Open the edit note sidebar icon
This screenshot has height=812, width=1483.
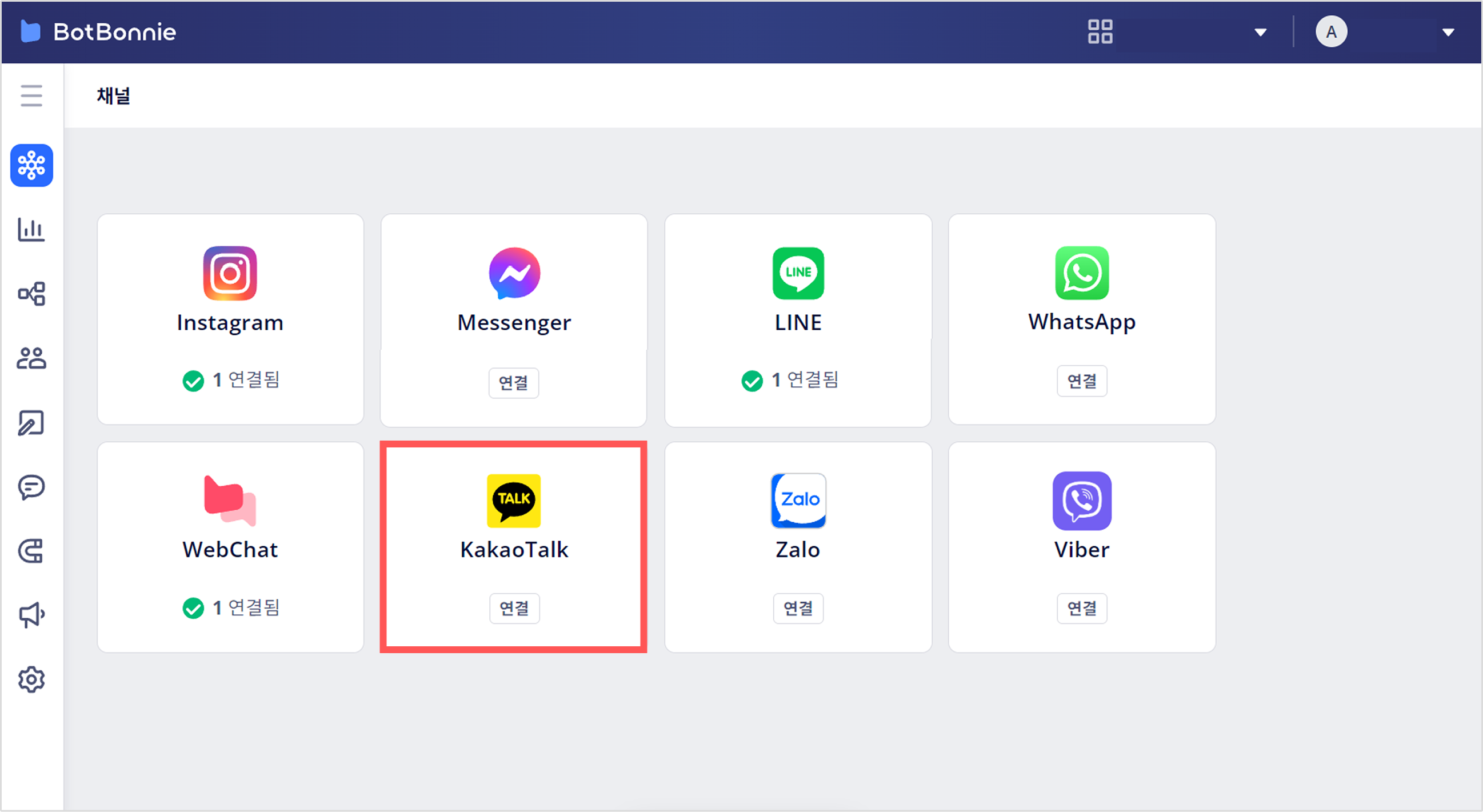point(31,423)
